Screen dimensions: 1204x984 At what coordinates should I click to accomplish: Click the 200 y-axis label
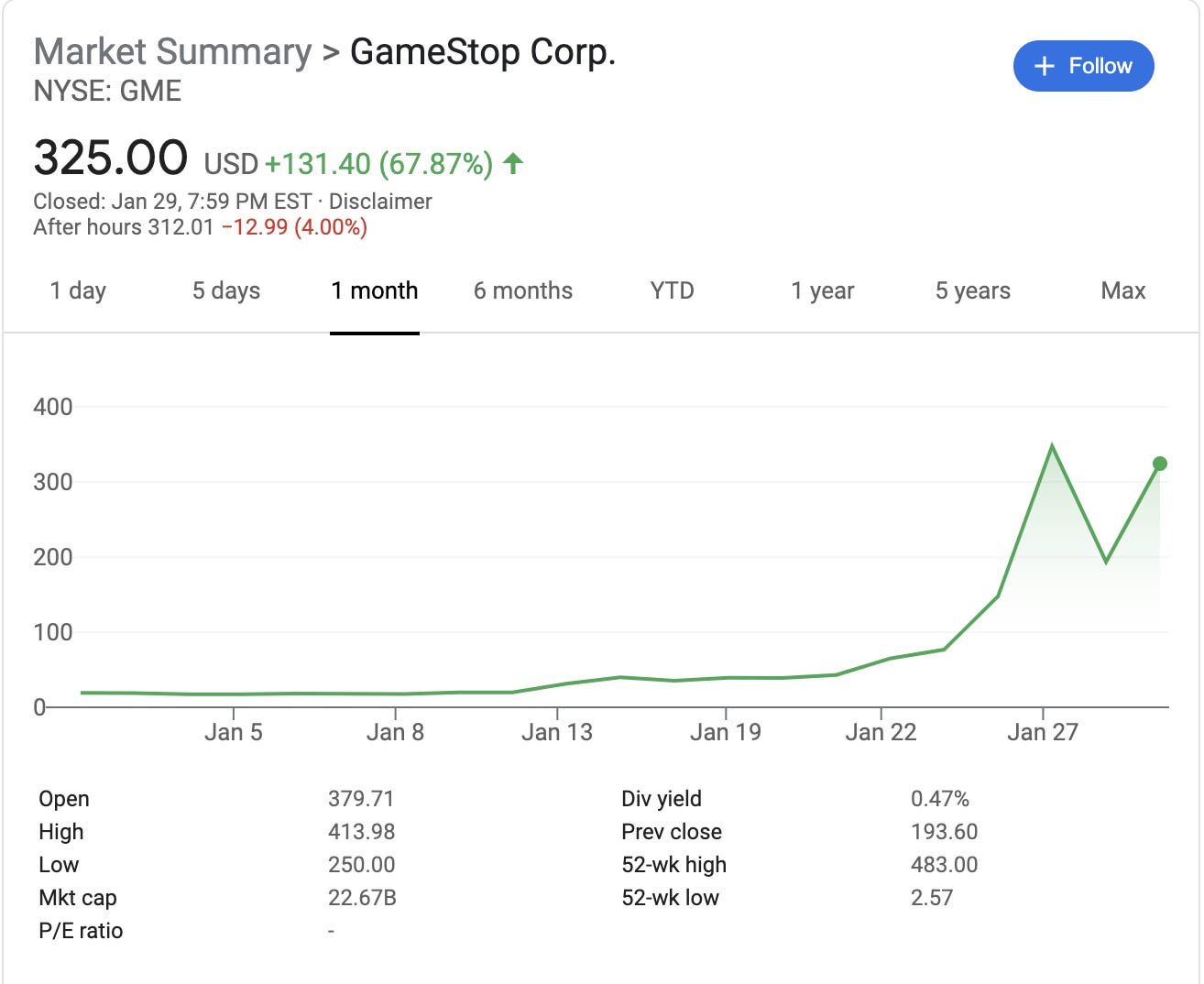53,557
